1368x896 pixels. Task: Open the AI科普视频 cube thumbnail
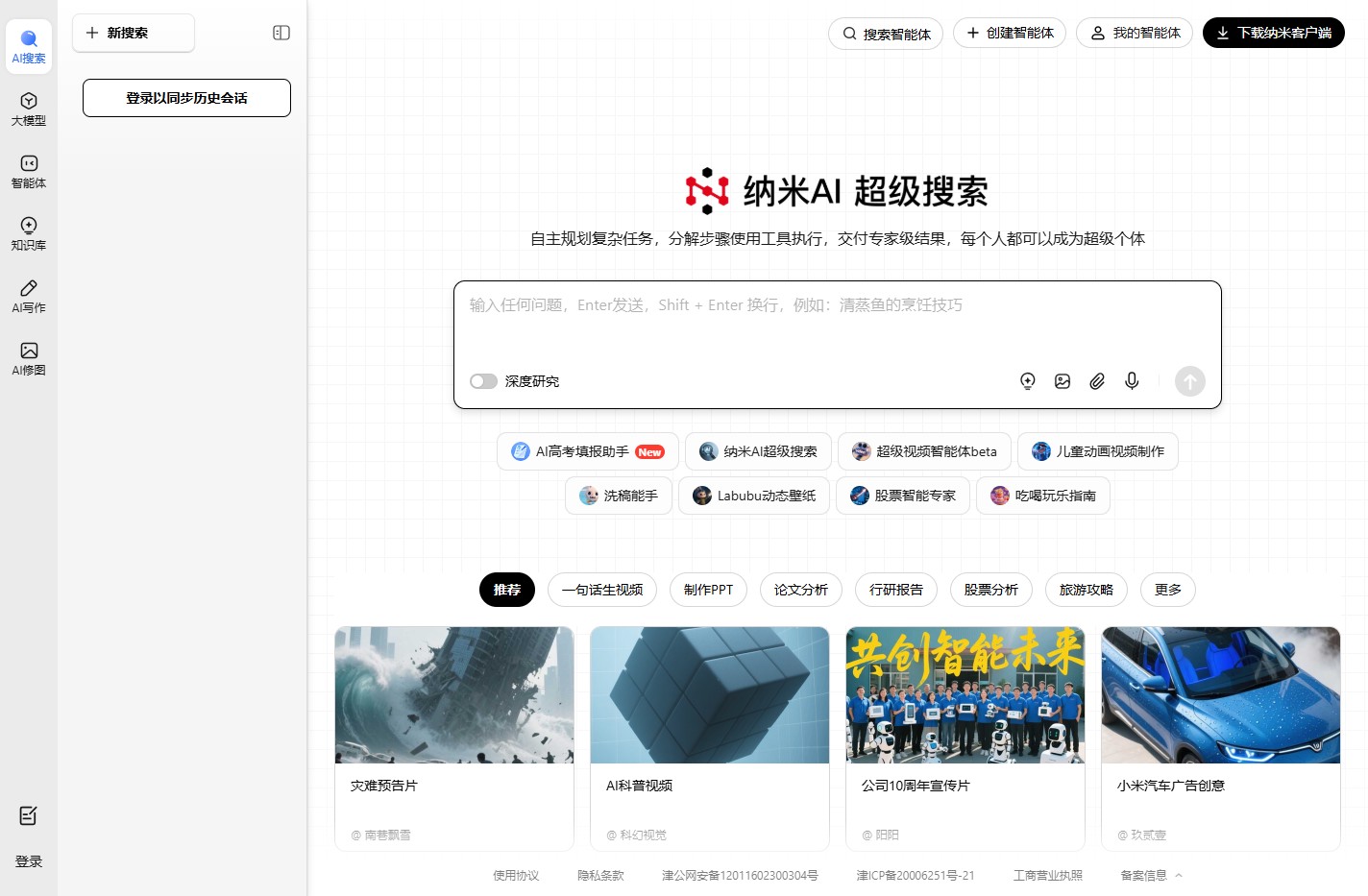[x=710, y=695]
